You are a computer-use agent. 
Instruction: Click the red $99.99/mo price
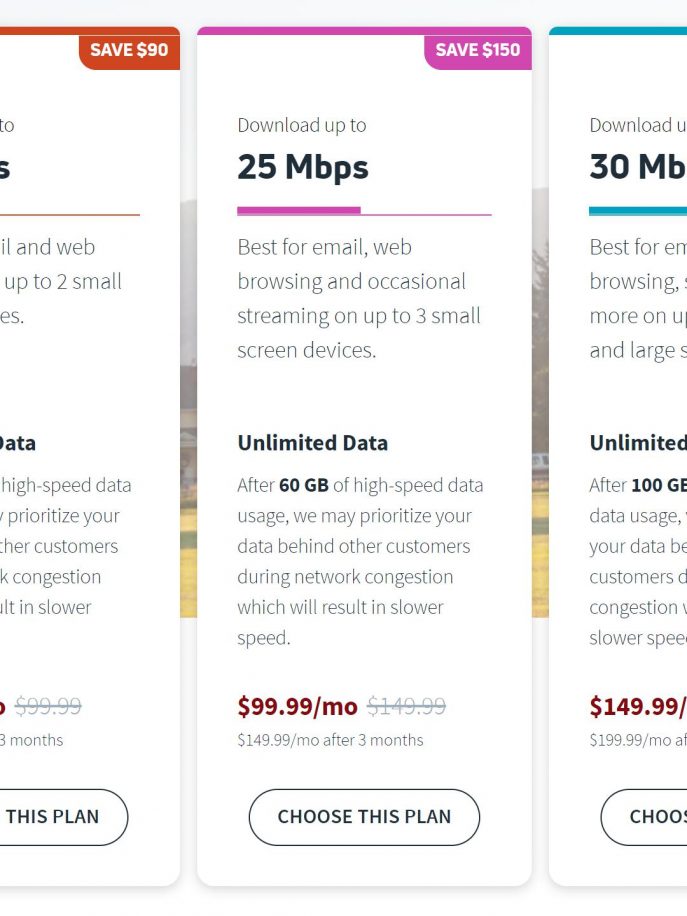297,706
